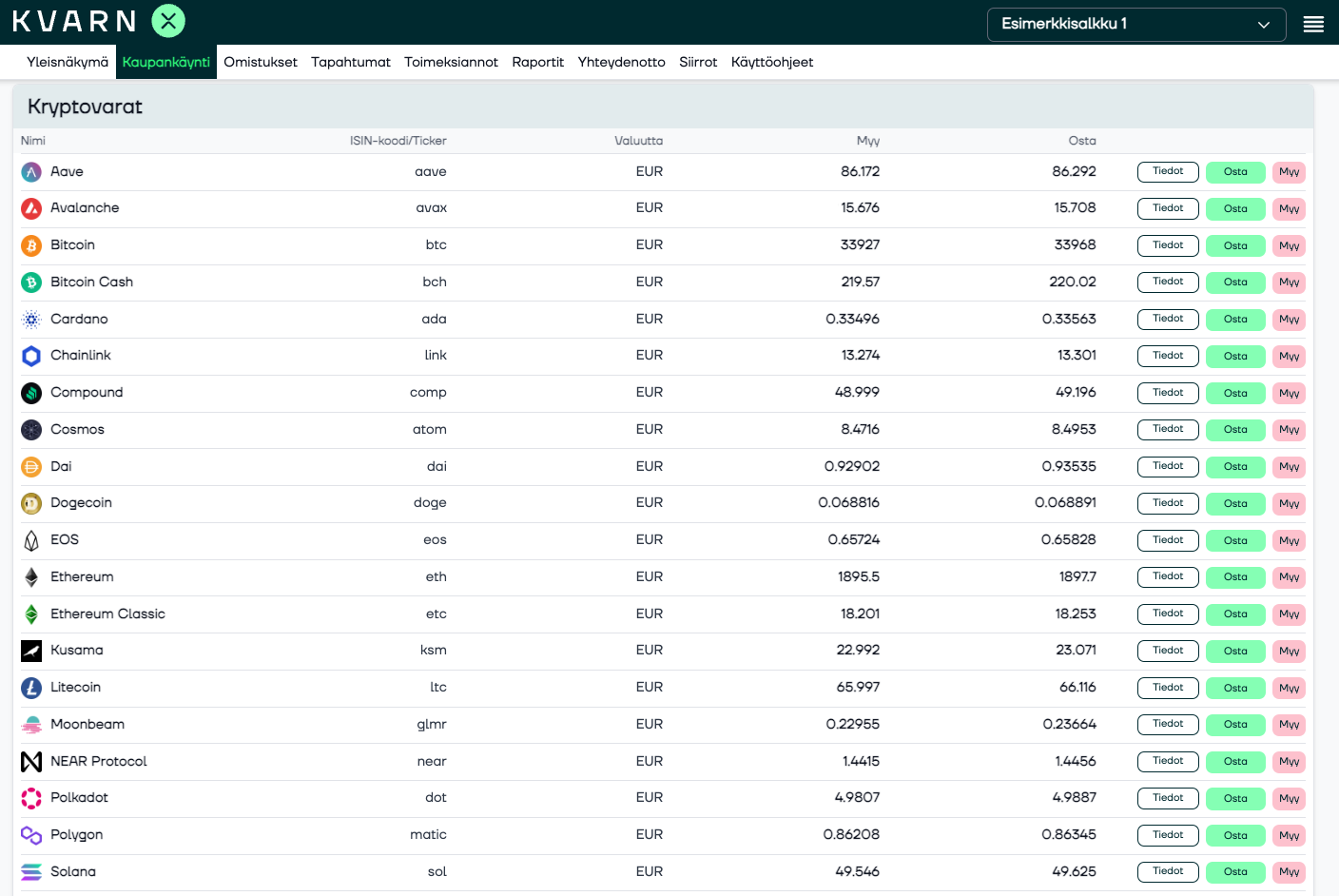Click the Compound coin icon

(x=31, y=393)
